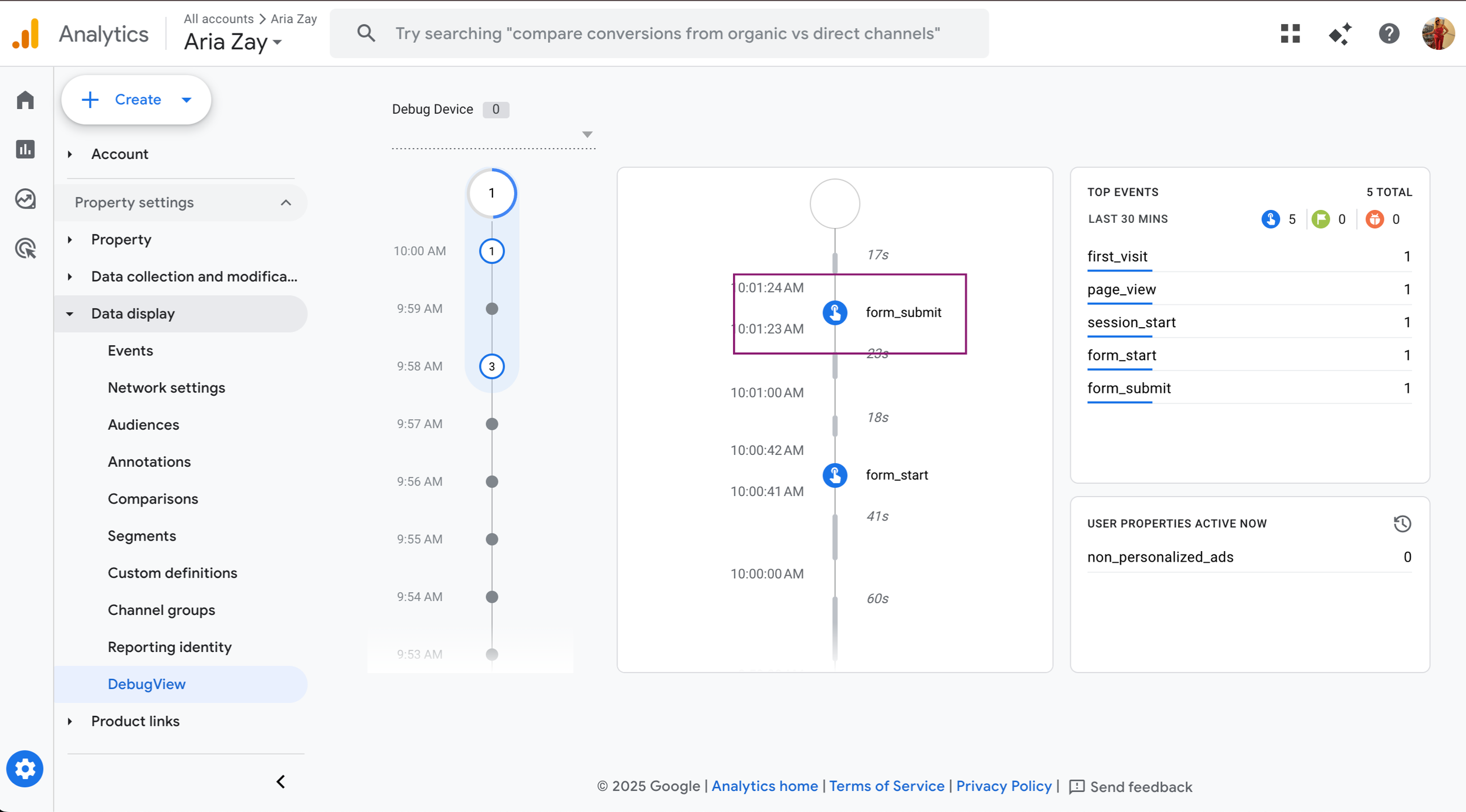Select Audiences menu item
Image resolution: width=1466 pixels, height=812 pixels.
[x=143, y=424]
